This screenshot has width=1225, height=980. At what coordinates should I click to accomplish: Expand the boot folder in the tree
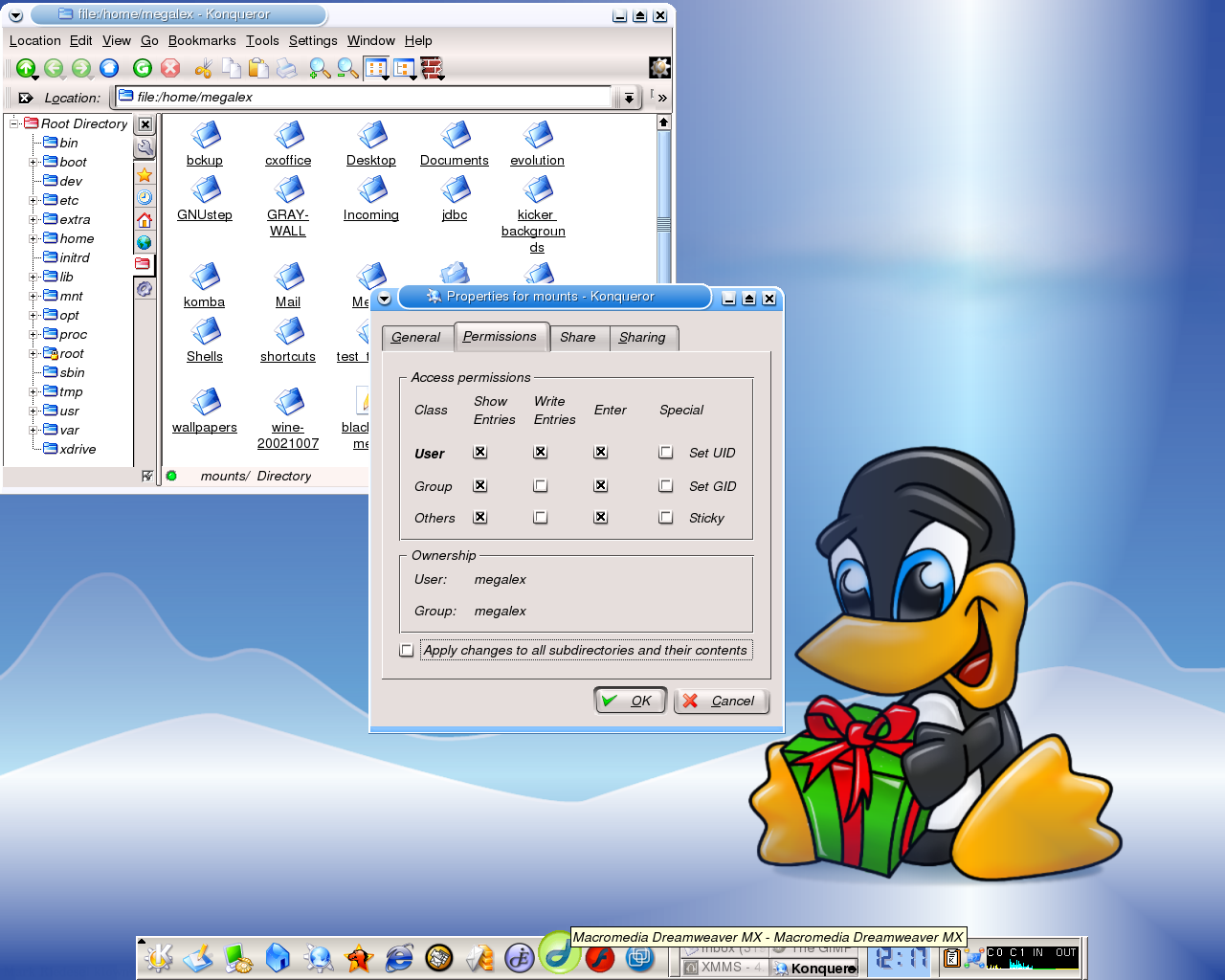pyautogui.click(x=33, y=162)
